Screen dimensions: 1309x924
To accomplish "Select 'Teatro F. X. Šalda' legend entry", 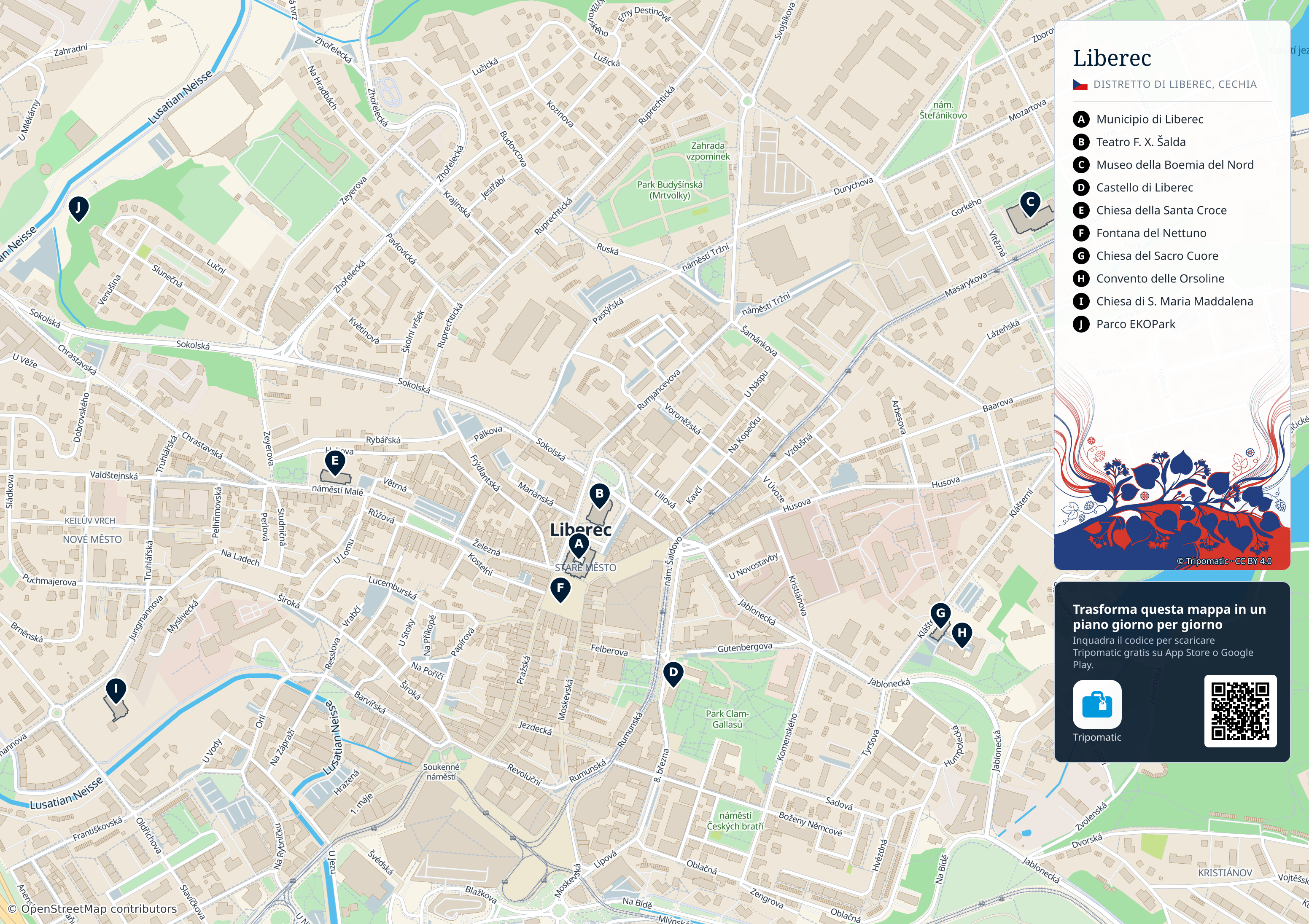I will 1141,142.
